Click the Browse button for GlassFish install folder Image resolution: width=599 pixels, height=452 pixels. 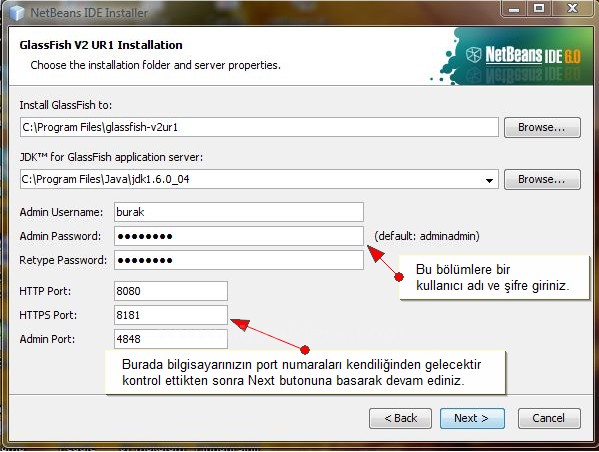pos(542,127)
